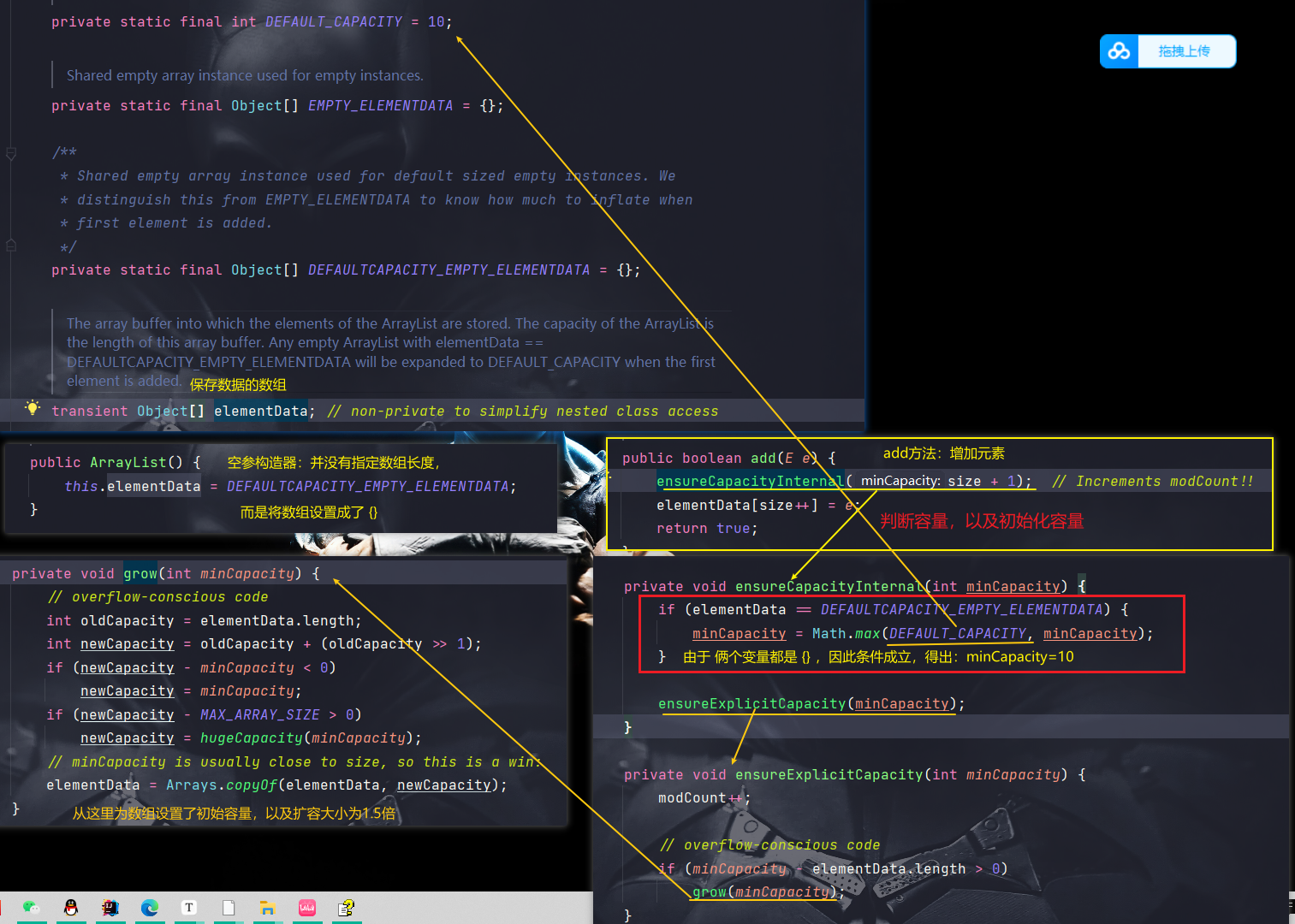Open File Explorer from the taskbar
Image resolution: width=1295 pixels, height=924 pixels.
(x=268, y=908)
